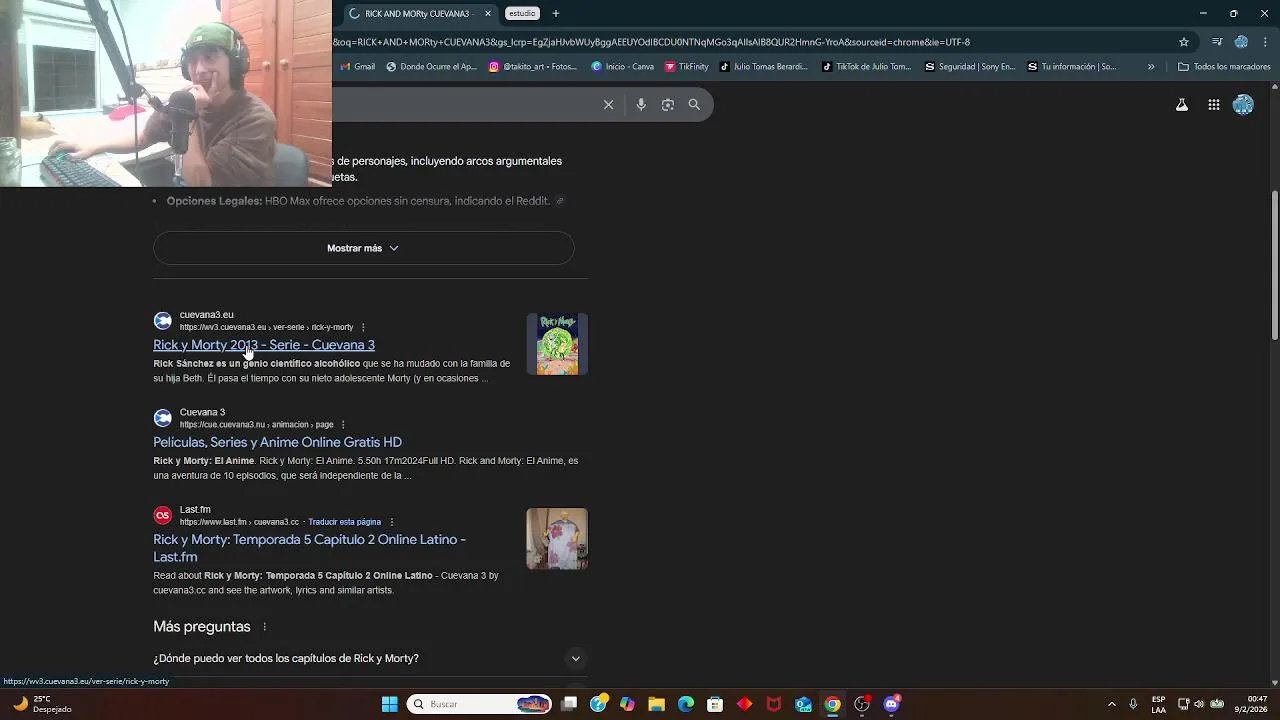Open File Explorer from taskbar

pyautogui.click(x=656, y=704)
